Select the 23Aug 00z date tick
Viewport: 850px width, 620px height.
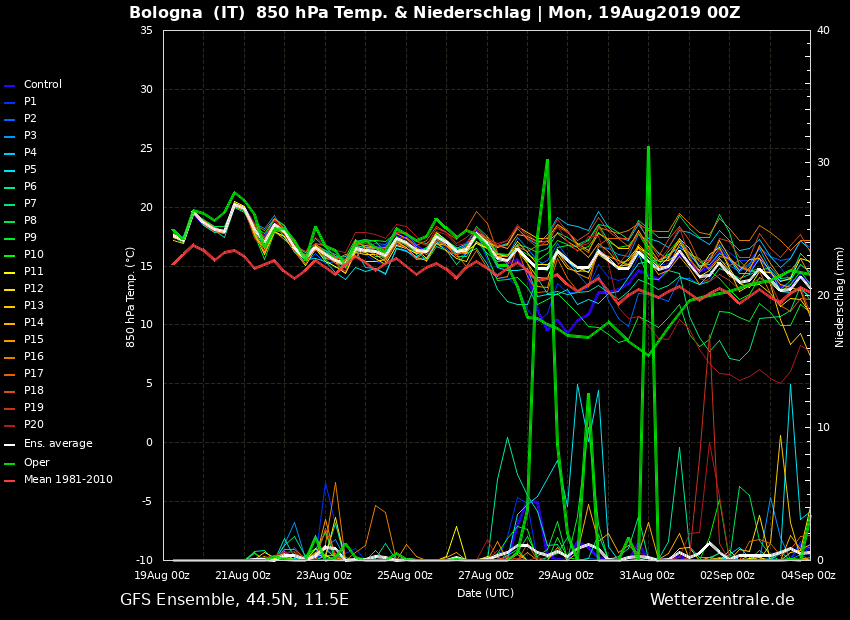coord(324,576)
